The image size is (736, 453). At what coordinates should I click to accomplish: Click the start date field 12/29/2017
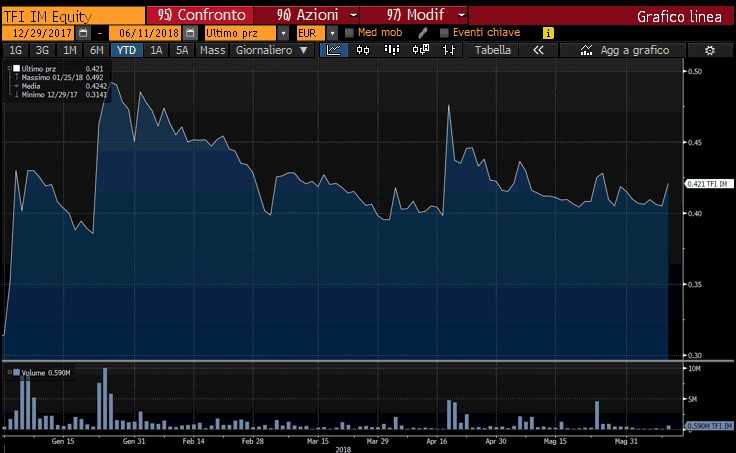coord(38,33)
